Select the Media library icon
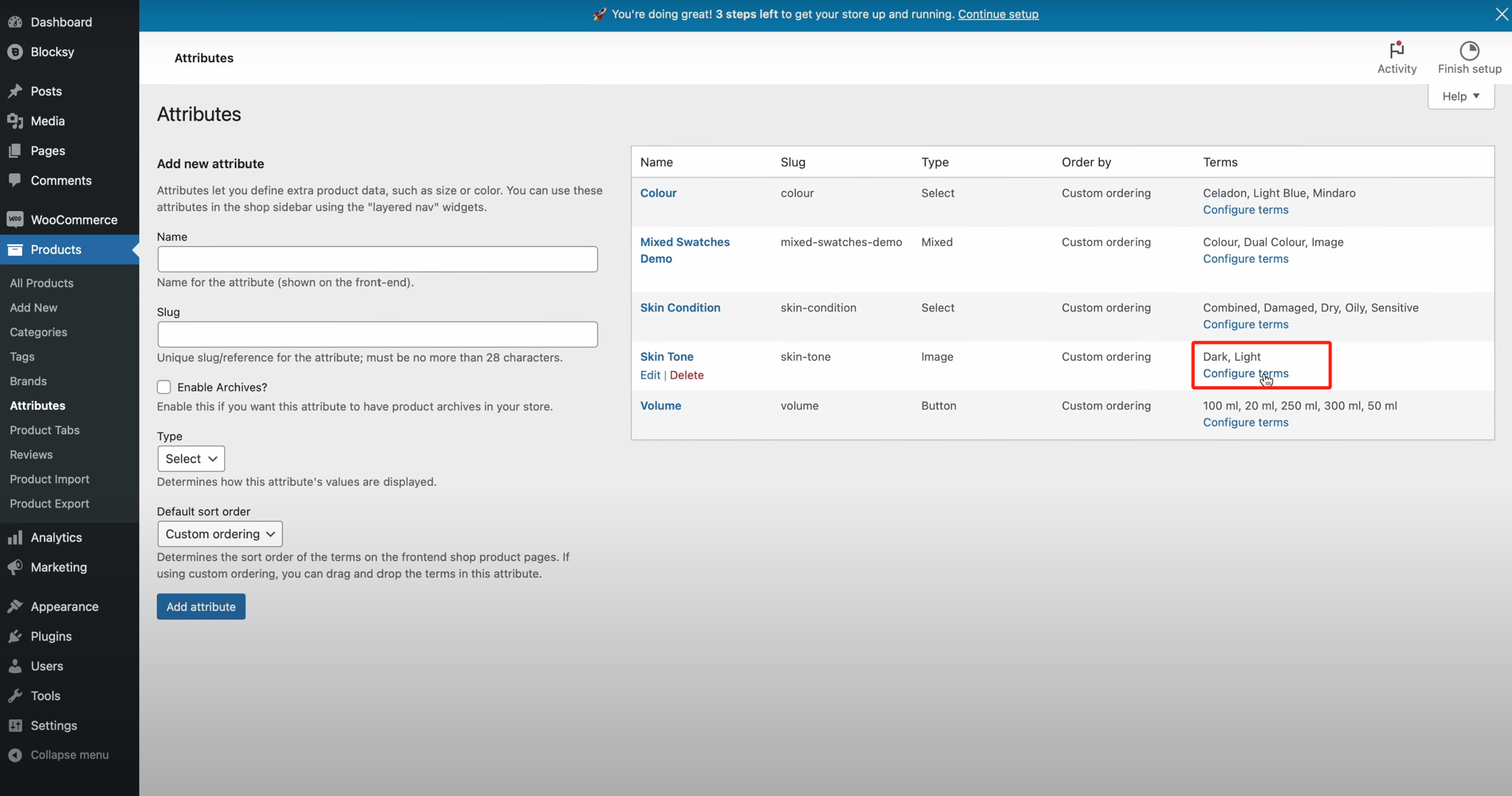 pyautogui.click(x=15, y=121)
